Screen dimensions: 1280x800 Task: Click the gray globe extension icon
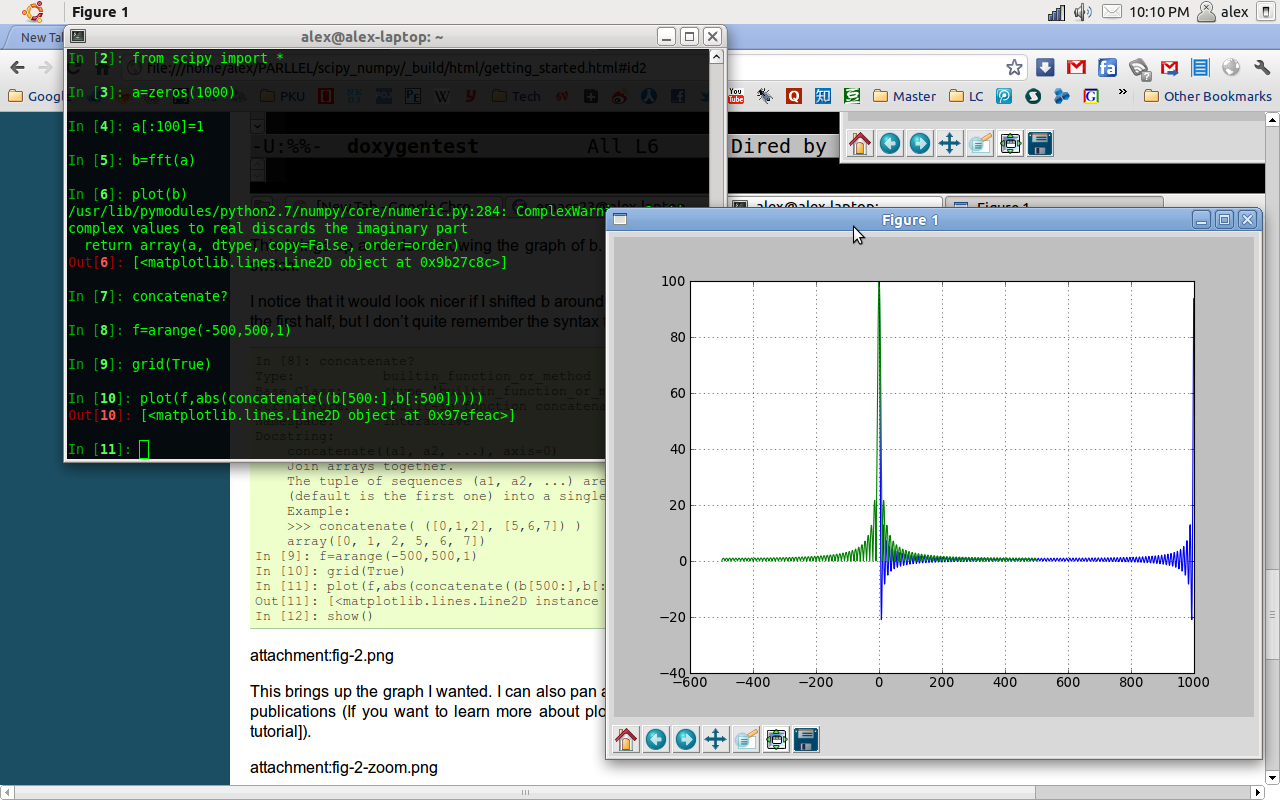(x=1231, y=67)
